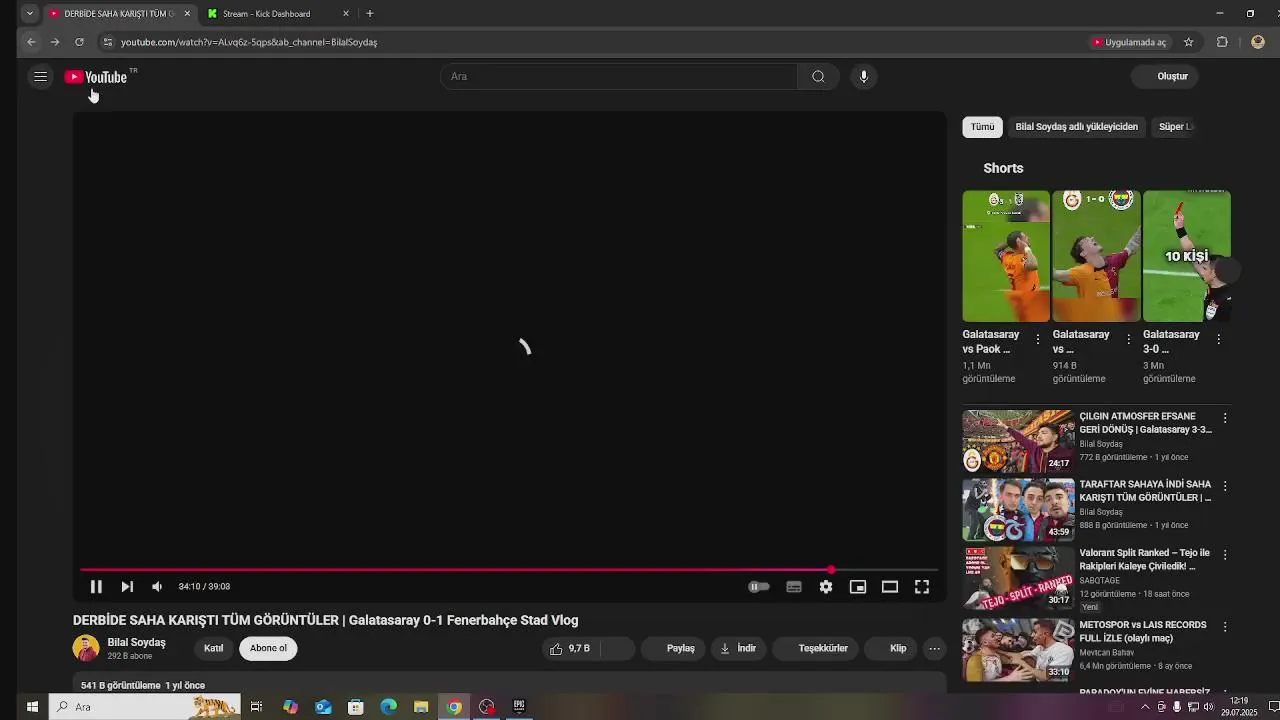Open options for the 914 B views short
This screenshot has width=1280, height=720.
pyautogui.click(x=1128, y=340)
